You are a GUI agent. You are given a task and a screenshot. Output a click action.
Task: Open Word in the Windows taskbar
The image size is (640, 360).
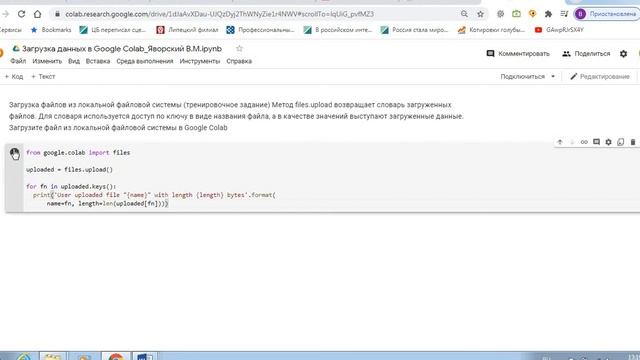(x=144, y=356)
